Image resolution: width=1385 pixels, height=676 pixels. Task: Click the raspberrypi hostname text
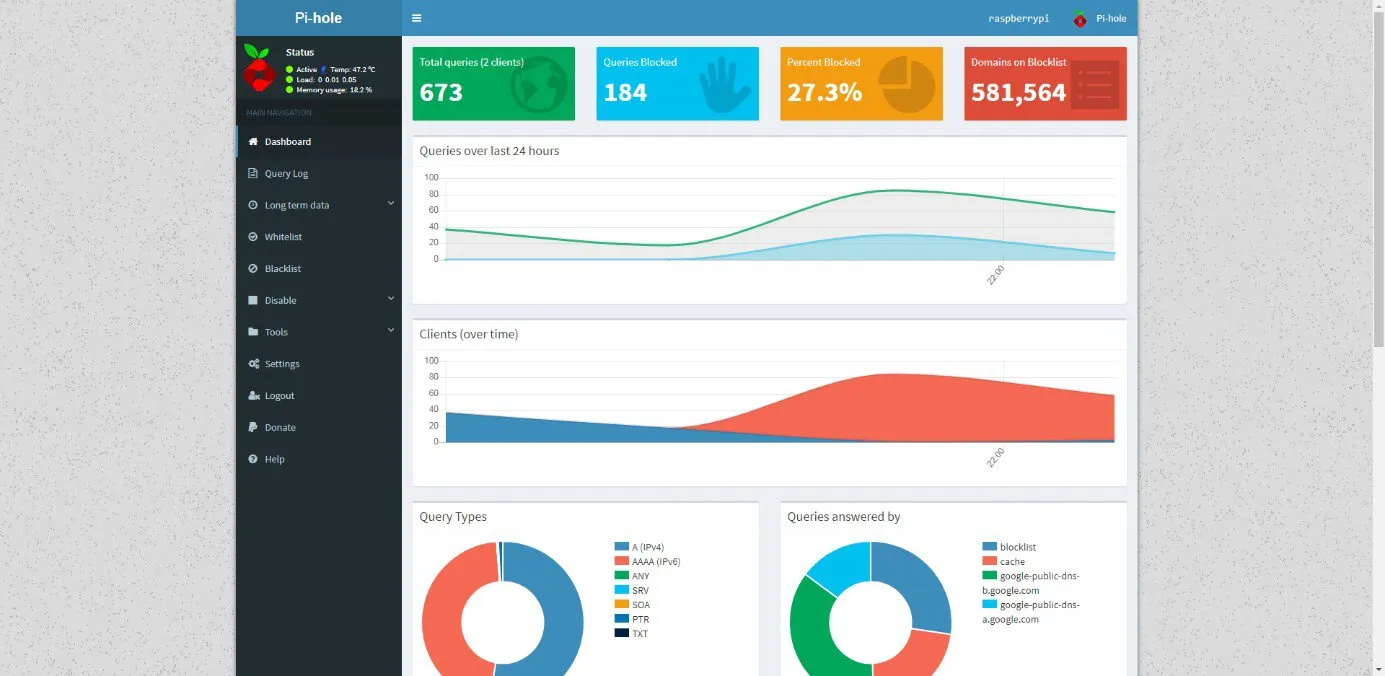point(1019,18)
